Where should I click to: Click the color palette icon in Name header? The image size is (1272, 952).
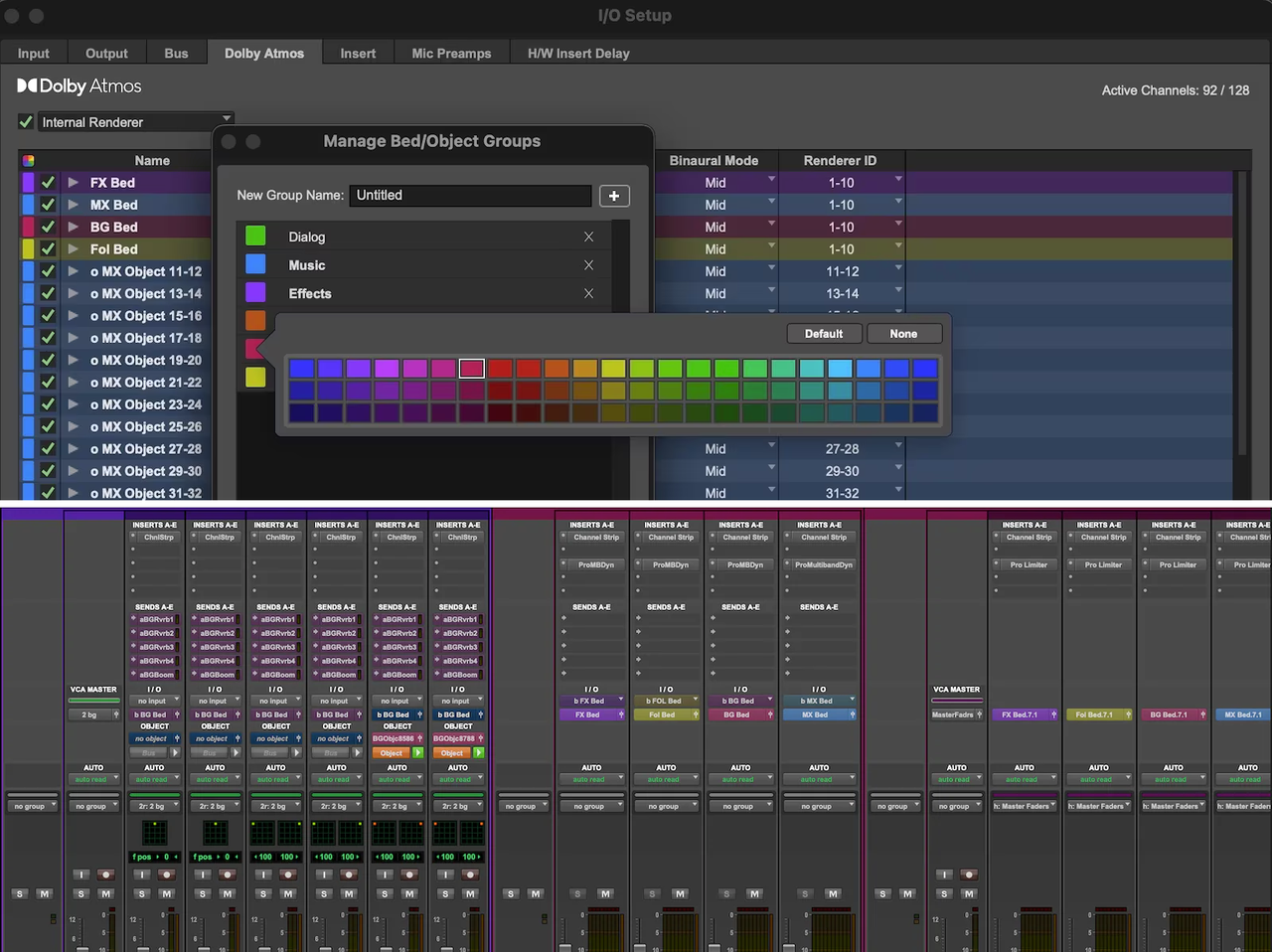(x=28, y=160)
